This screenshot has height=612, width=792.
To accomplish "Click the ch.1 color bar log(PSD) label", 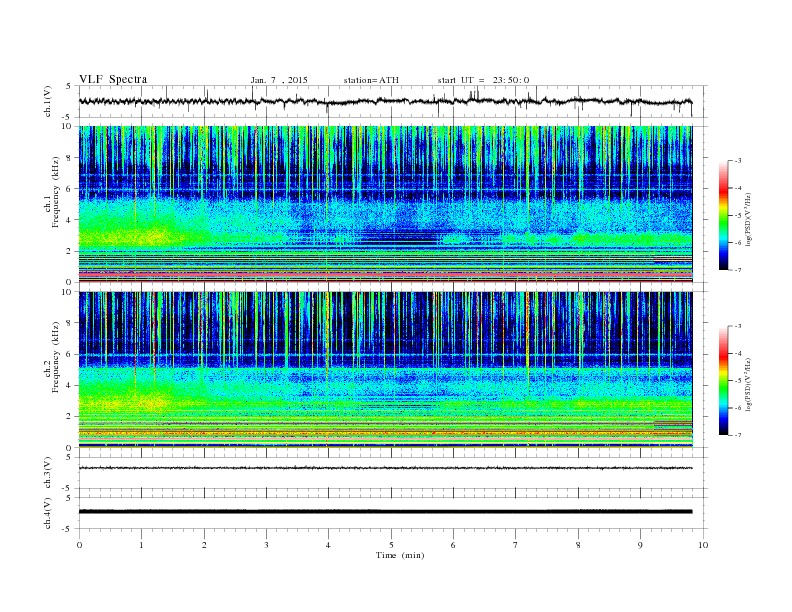I will click(750, 220).
